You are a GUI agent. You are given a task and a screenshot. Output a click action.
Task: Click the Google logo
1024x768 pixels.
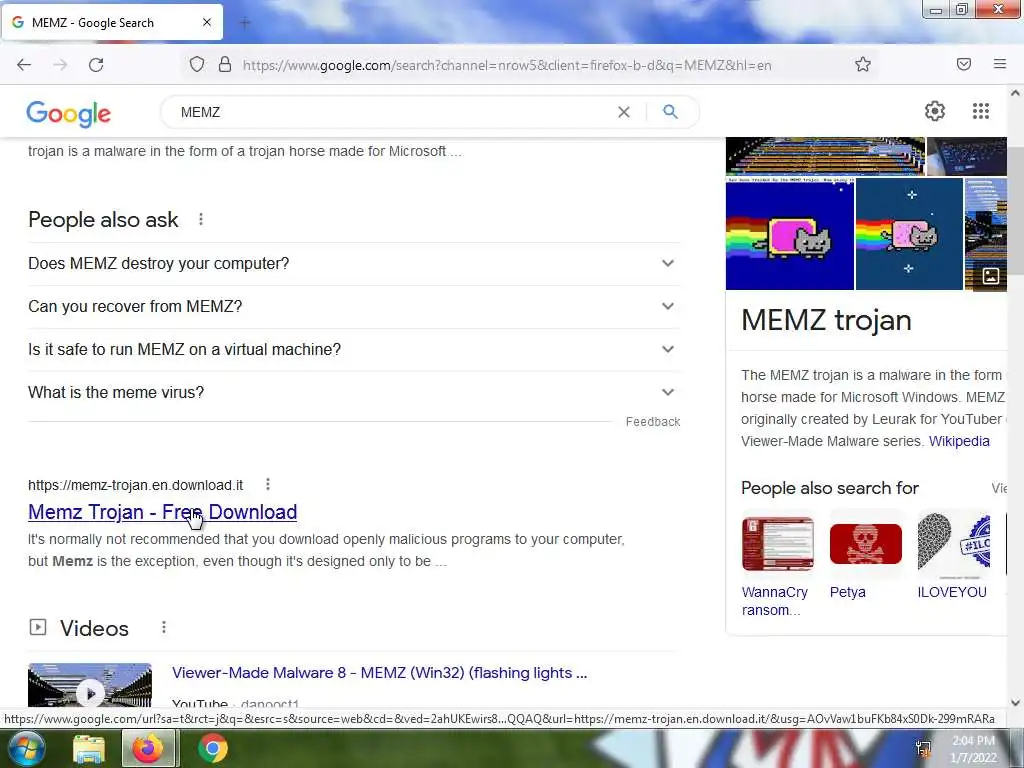(x=69, y=114)
